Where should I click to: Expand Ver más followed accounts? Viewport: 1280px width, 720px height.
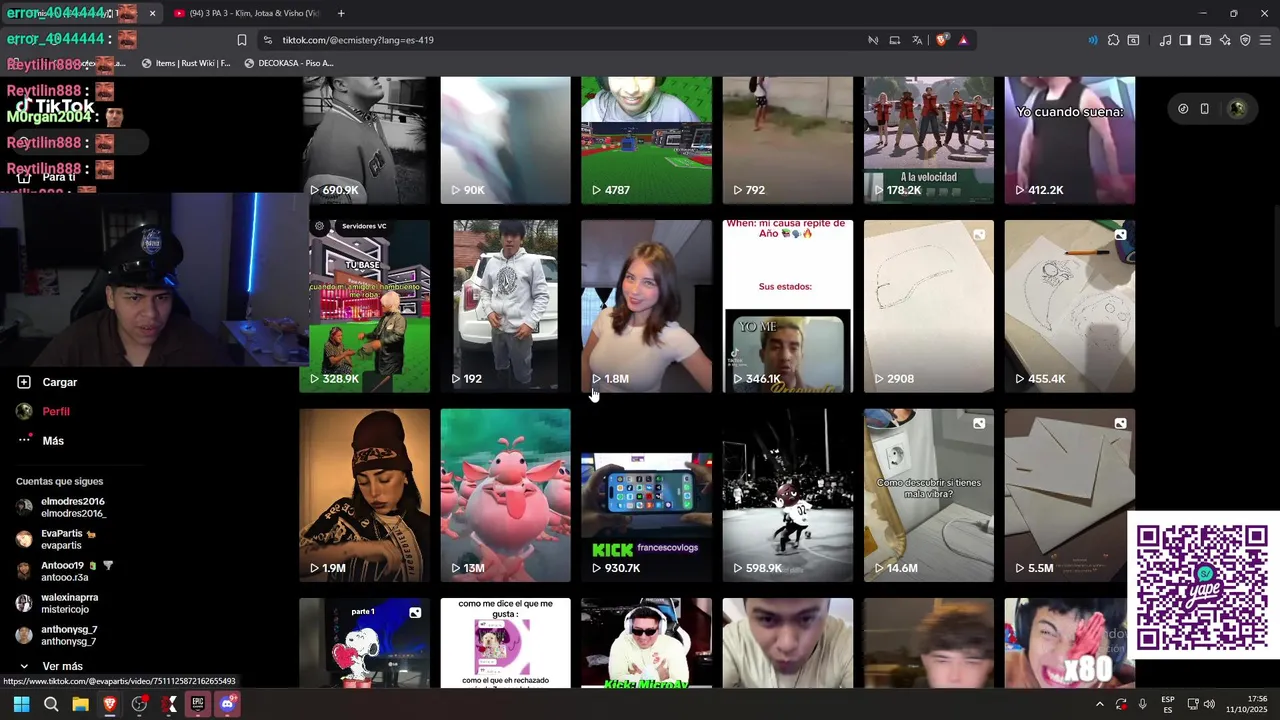pos(50,666)
